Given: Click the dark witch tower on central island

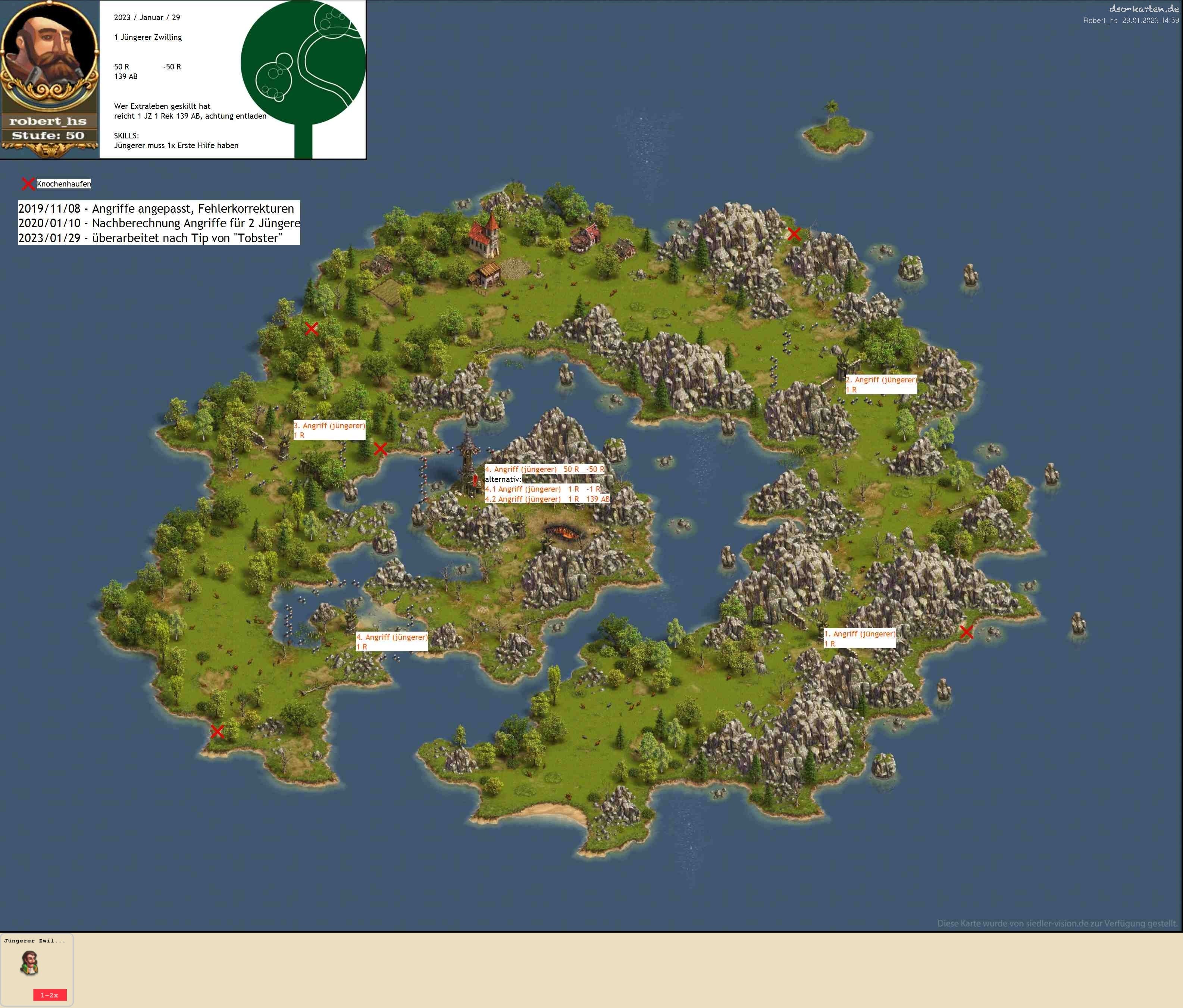Looking at the screenshot, I should (467, 462).
